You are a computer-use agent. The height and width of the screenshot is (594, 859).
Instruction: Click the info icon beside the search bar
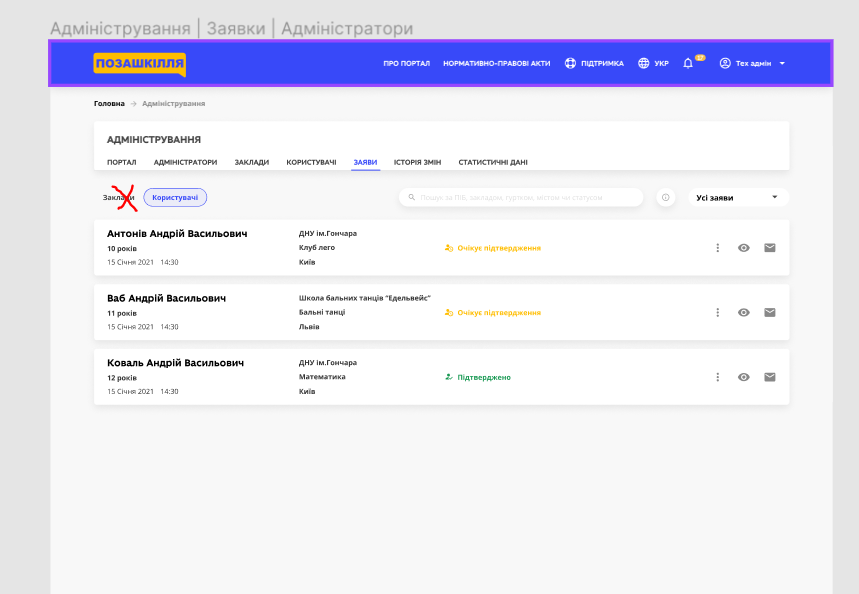[x=664, y=196]
